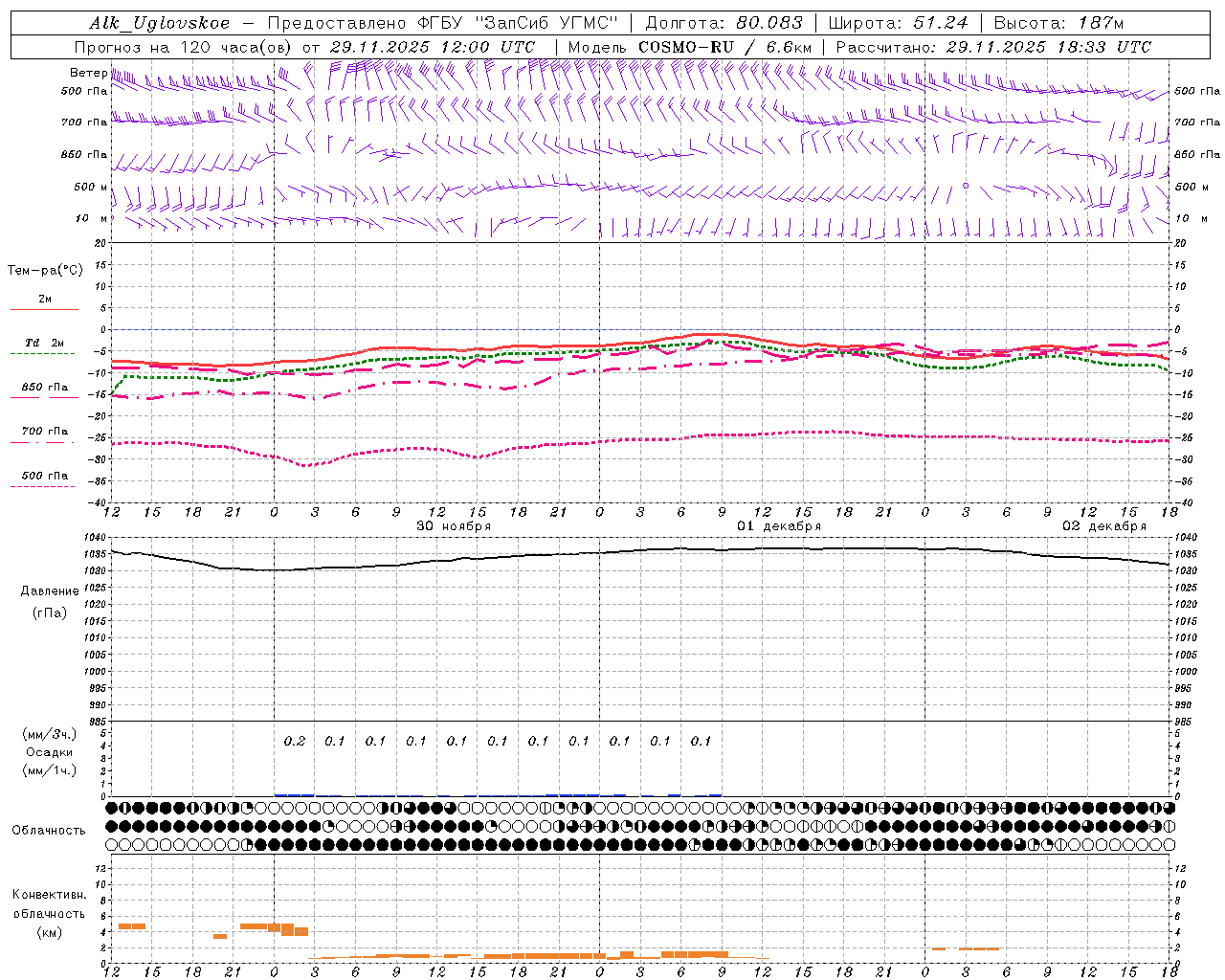Click the 'Рассчитано: 29.11.2025 18:33 UTC' timestamp
The image size is (1225, 980).
(994, 47)
